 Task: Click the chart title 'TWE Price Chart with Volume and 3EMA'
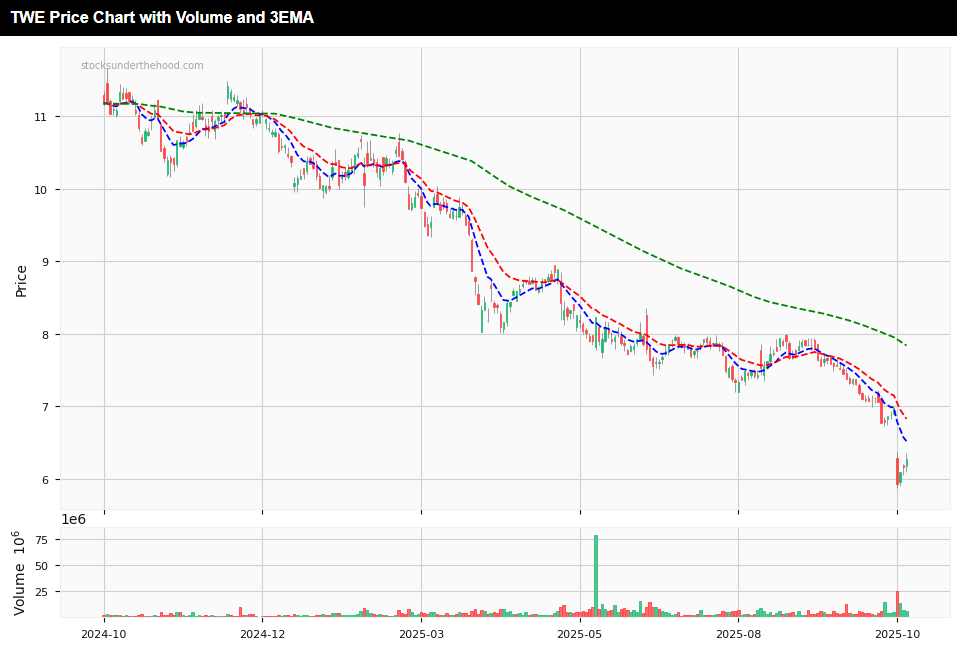(162, 18)
